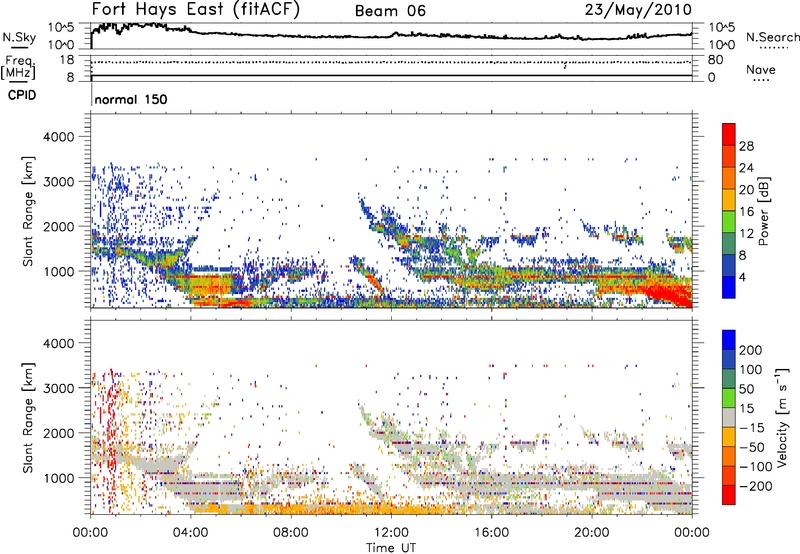Click the "04:00" time tick label

190,533
